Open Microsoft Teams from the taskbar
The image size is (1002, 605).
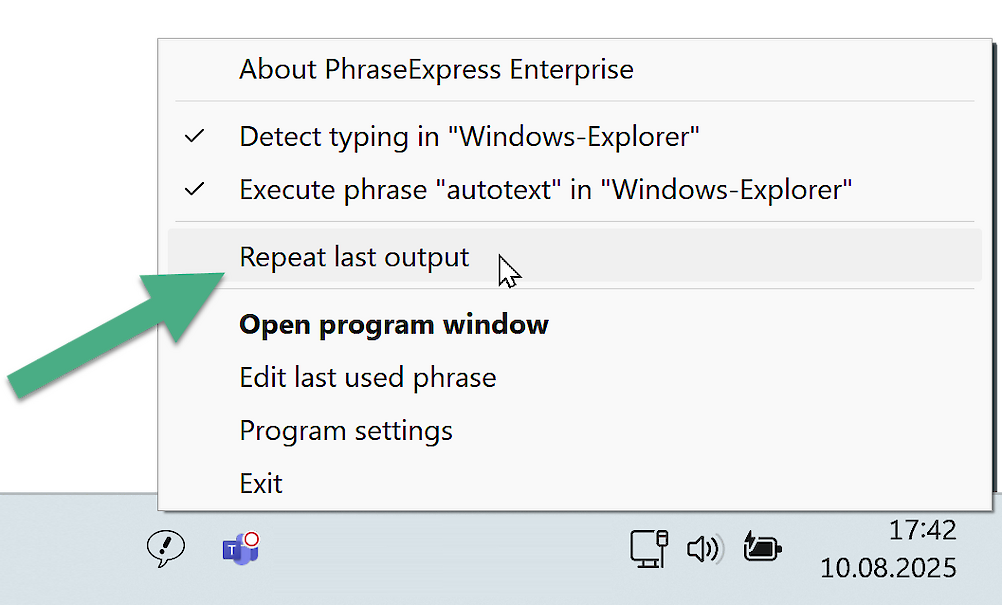(238, 549)
